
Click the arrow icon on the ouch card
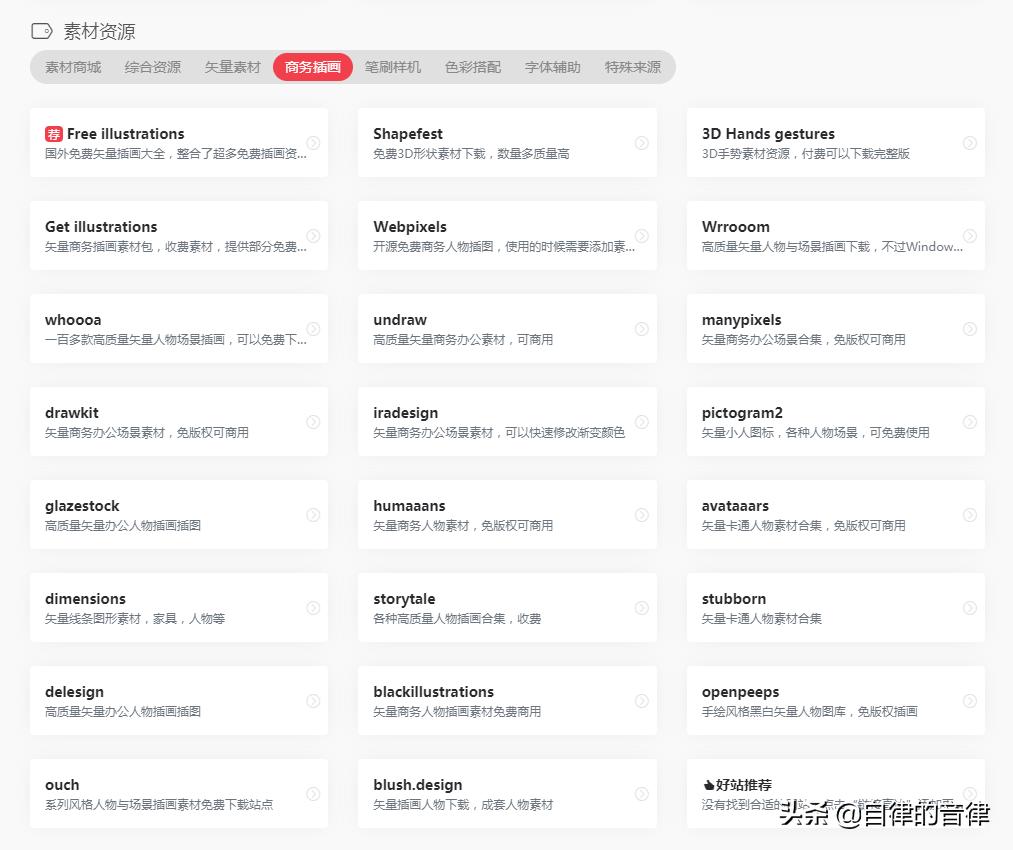point(313,793)
